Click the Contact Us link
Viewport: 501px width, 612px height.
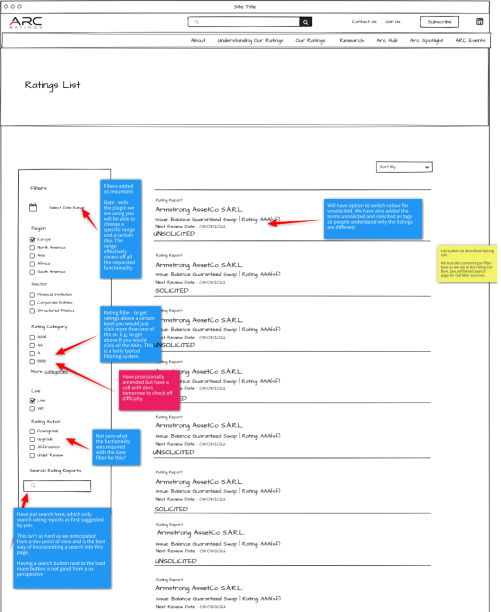pyautogui.click(x=364, y=21)
